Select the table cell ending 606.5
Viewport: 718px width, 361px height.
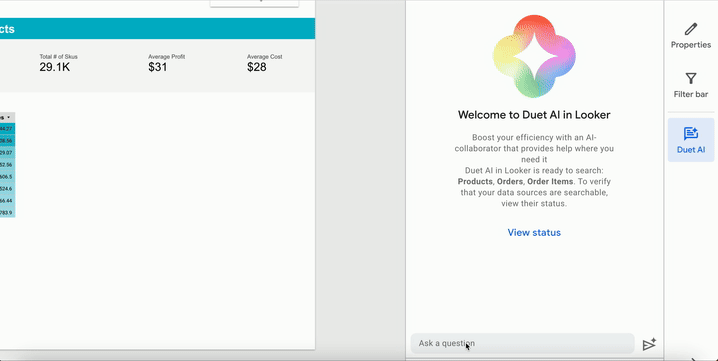click(7, 176)
